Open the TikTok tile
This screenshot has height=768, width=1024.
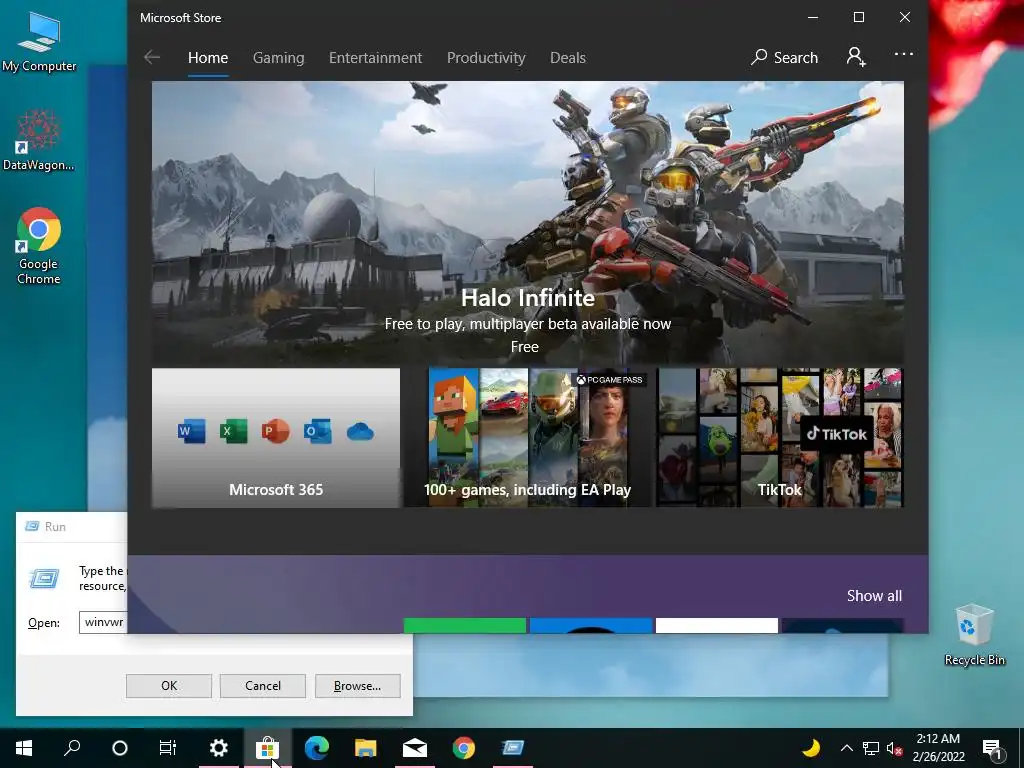(780, 438)
